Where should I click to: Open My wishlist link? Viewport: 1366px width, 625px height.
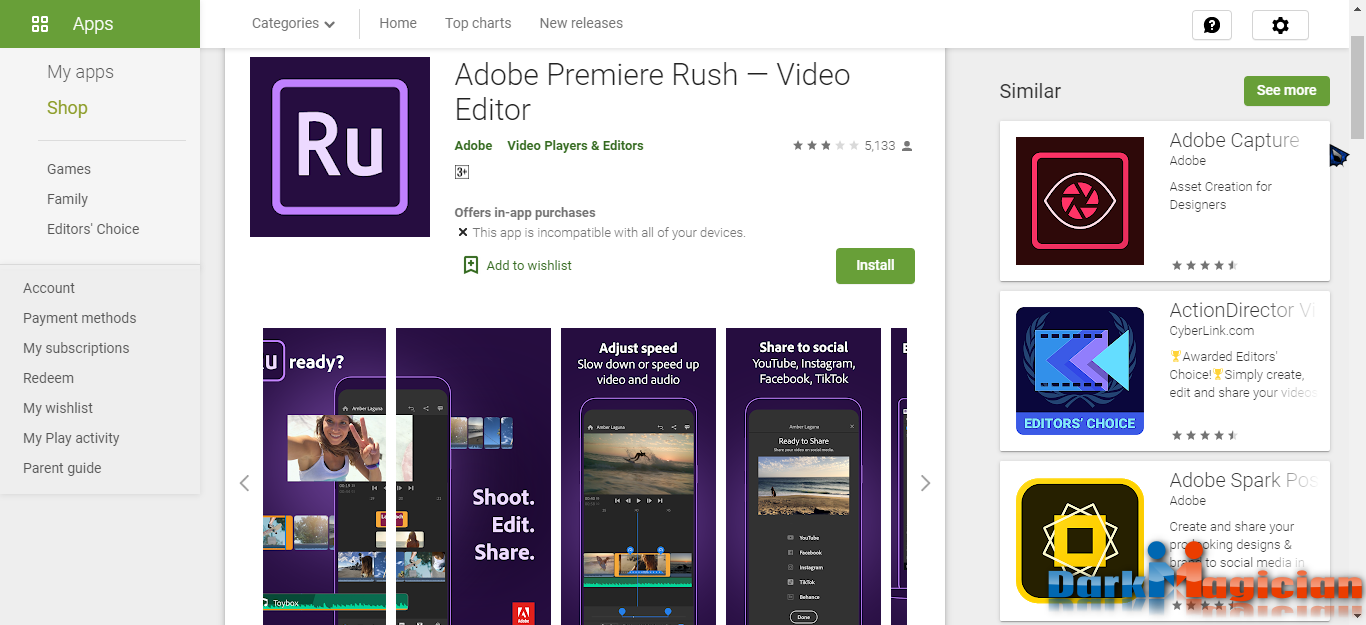58,408
